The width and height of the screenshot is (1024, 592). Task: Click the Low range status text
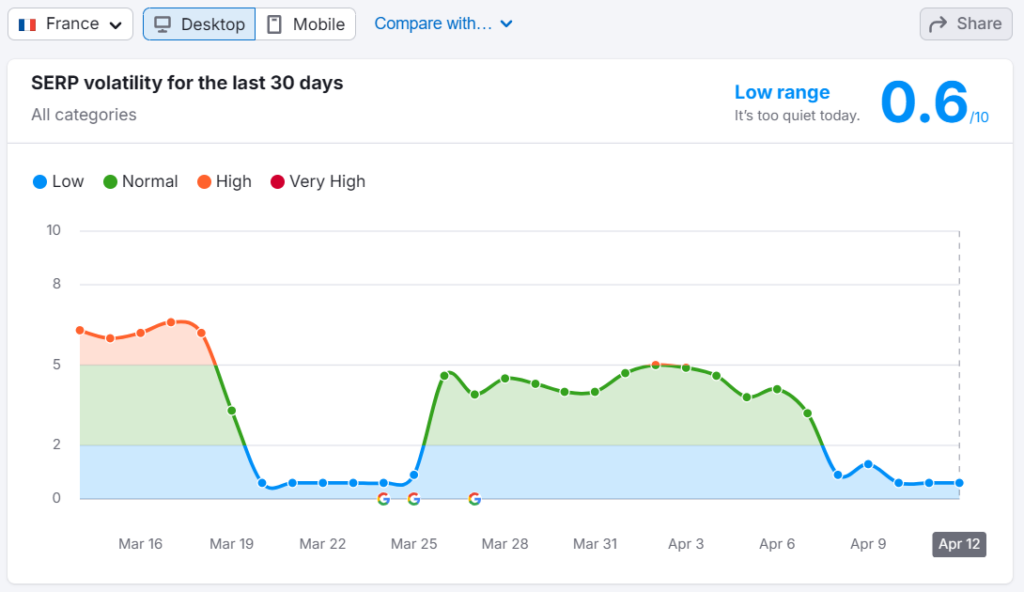click(781, 92)
